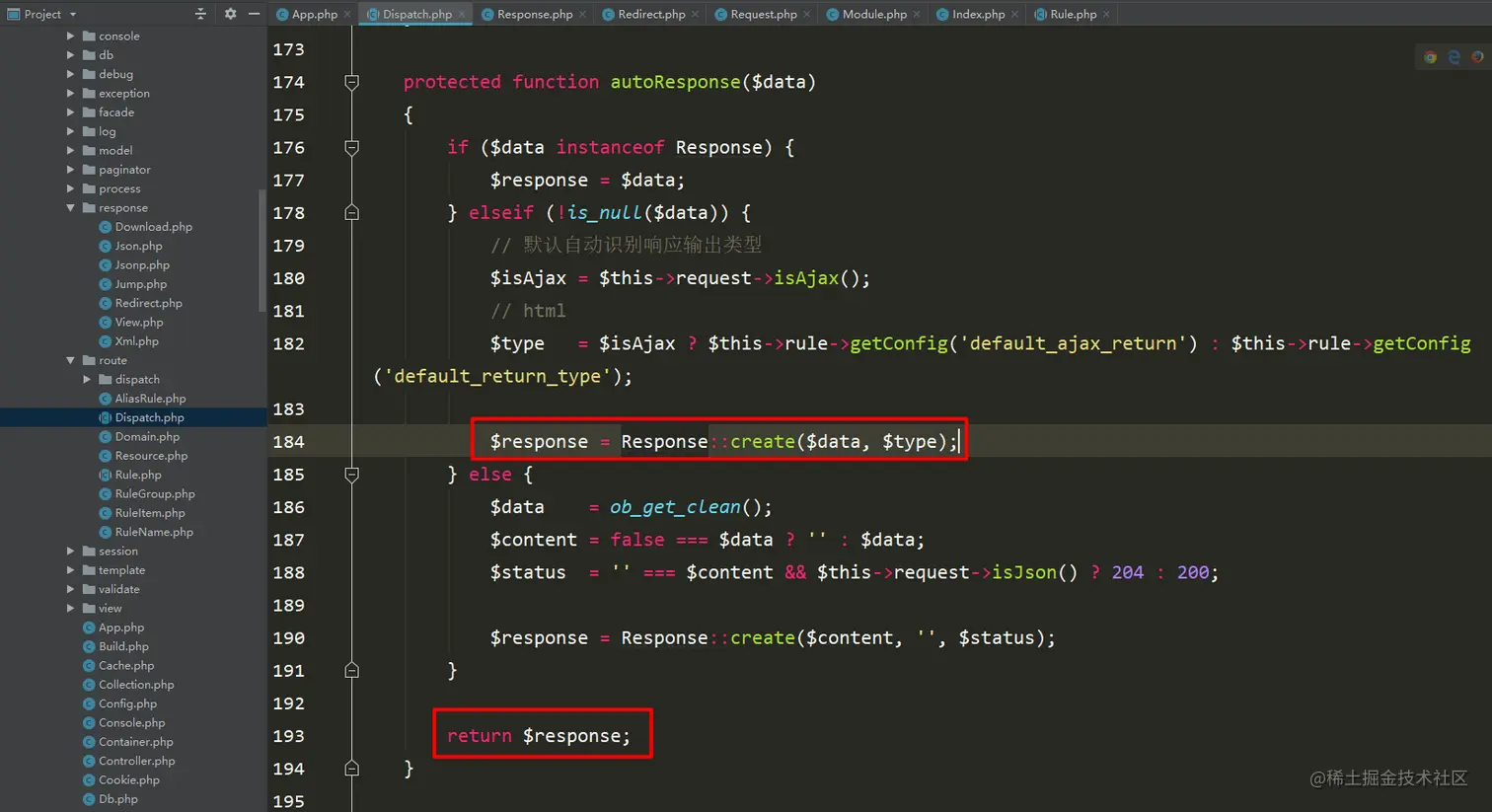Expand the console folder
The height and width of the screenshot is (812, 1492).
[71, 37]
